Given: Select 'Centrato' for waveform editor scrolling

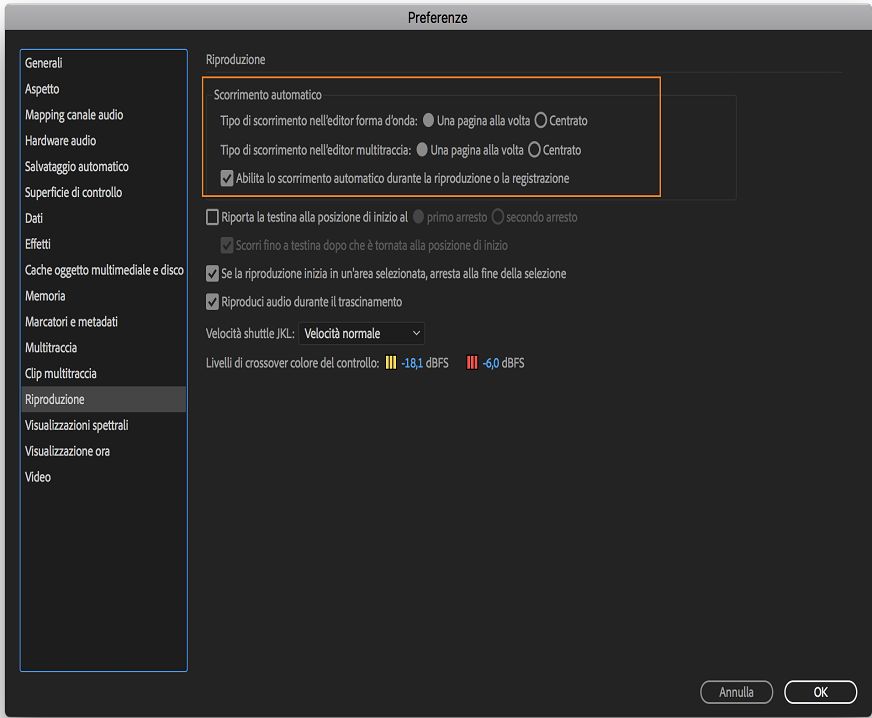Looking at the screenshot, I should tap(541, 121).
